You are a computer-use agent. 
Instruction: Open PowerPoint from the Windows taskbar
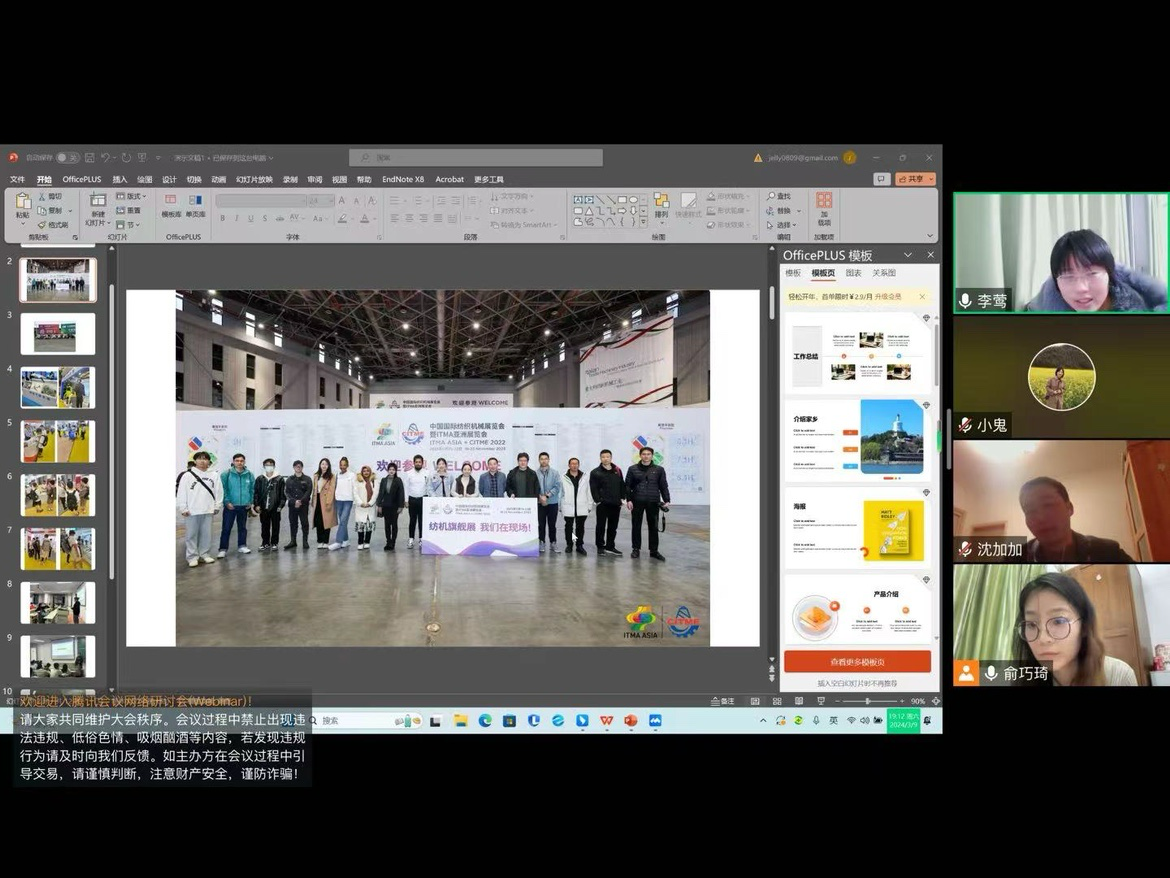(631, 720)
